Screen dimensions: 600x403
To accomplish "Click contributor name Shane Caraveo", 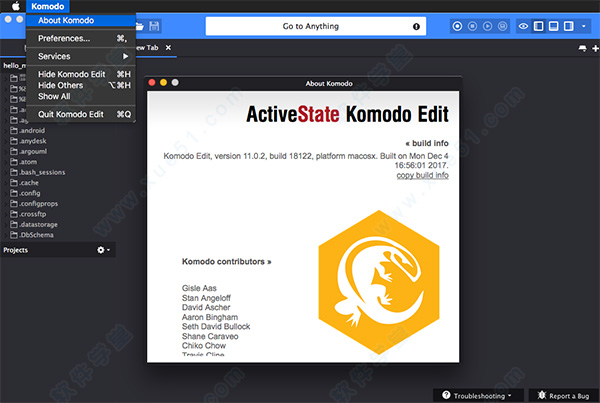I will pyautogui.click(x=210, y=336).
